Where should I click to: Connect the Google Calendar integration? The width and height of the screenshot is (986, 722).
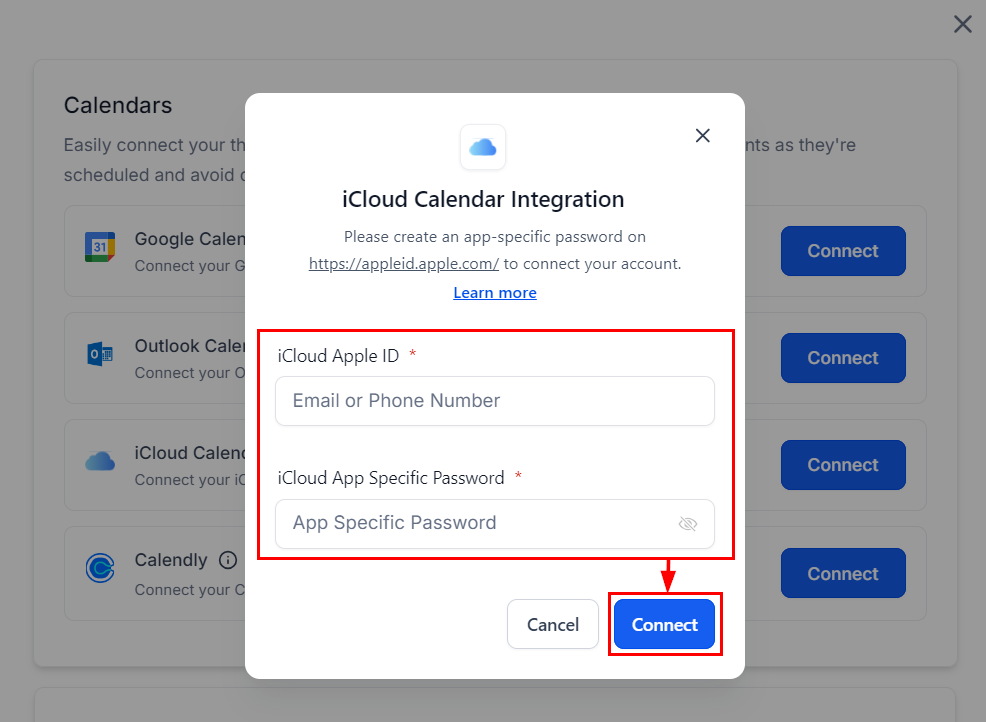[x=842, y=251]
